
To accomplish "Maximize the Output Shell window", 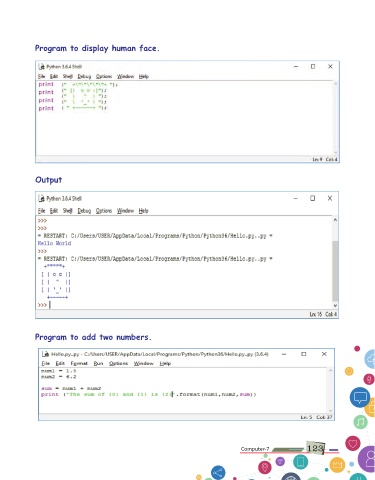I will [x=312, y=198].
